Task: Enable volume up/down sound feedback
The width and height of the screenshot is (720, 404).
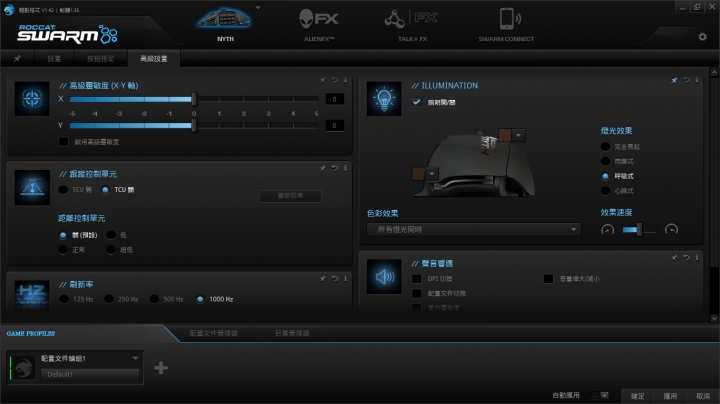Action: click(548, 279)
